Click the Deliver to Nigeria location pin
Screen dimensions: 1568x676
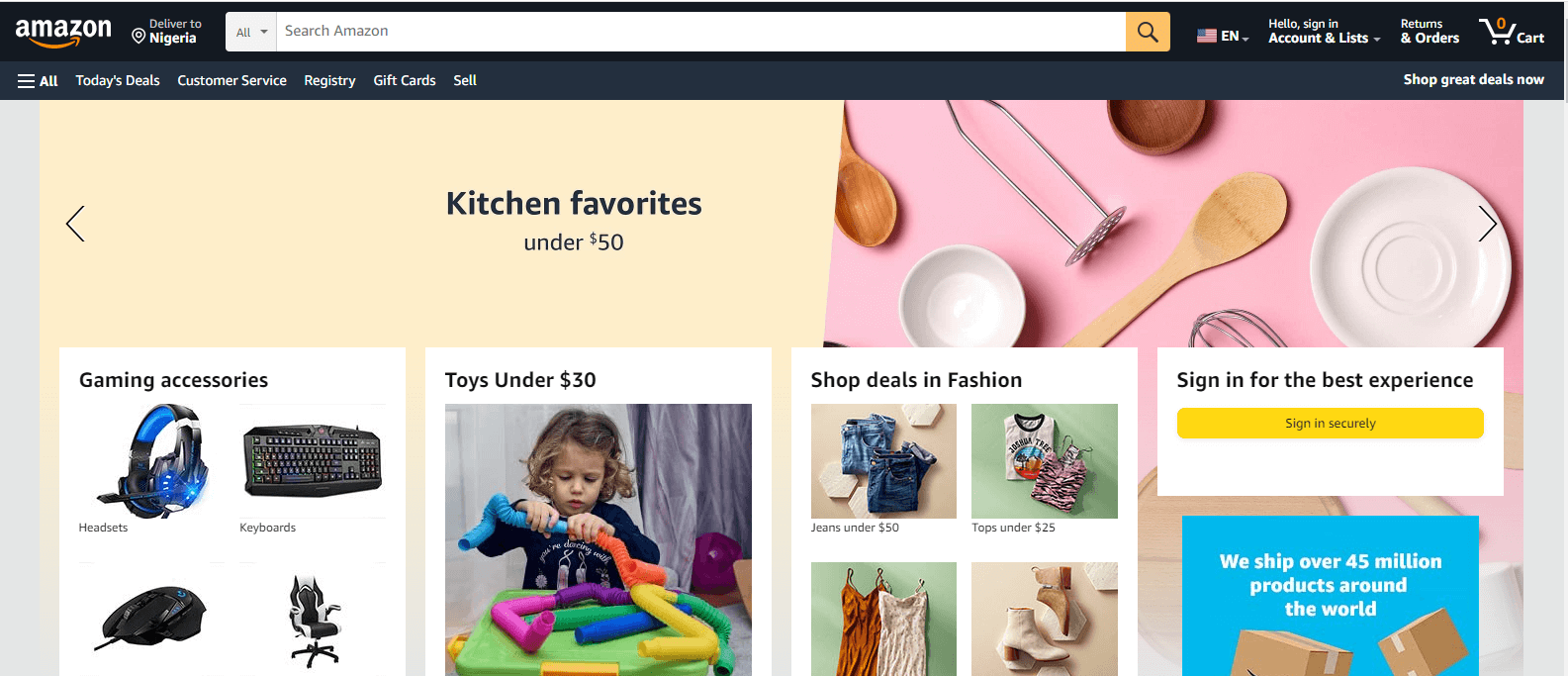click(138, 36)
